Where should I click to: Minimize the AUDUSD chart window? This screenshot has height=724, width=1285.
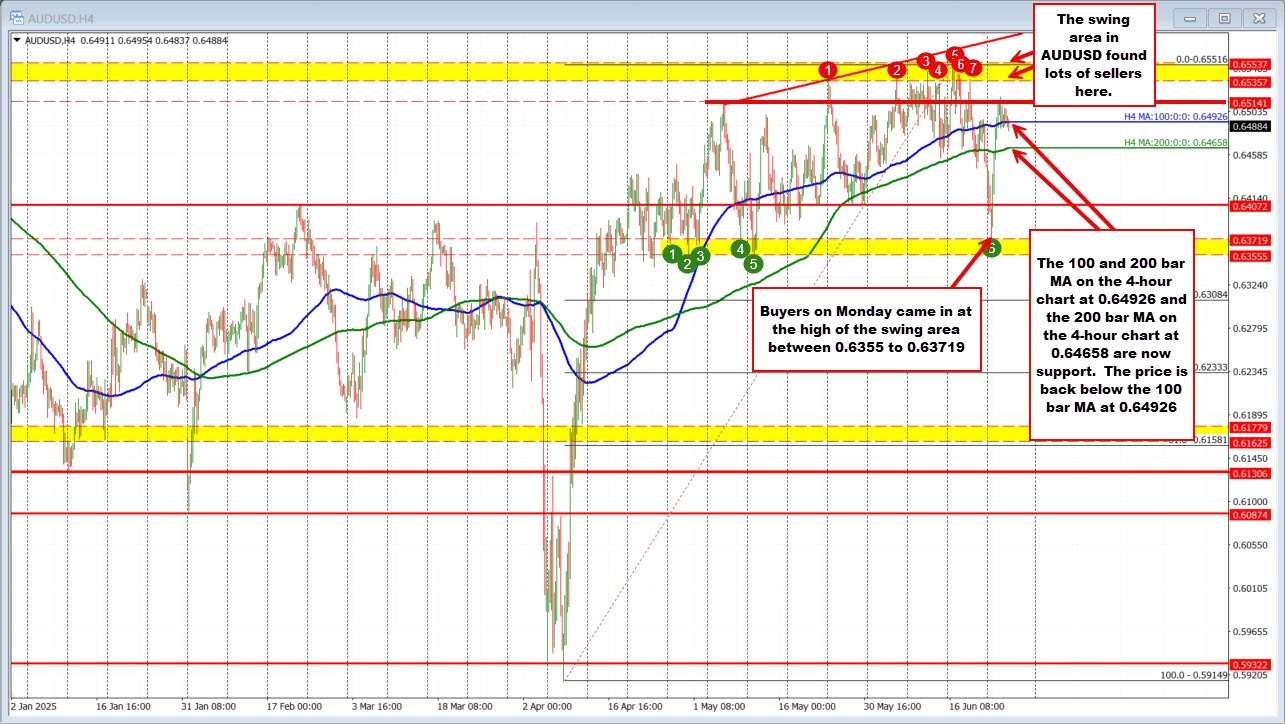1190,18
